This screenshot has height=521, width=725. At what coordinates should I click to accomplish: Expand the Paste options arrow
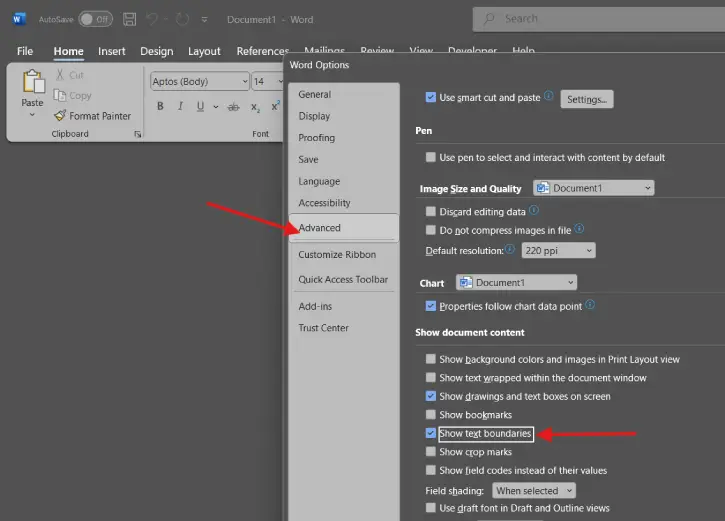pyautogui.click(x=32, y=114)
